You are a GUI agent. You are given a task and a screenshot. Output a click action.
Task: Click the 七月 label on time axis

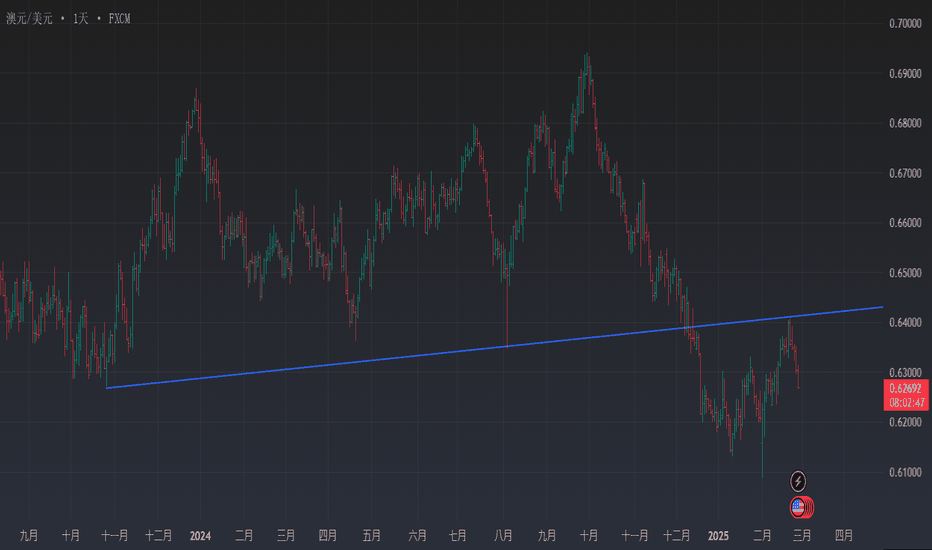point(459,535)
